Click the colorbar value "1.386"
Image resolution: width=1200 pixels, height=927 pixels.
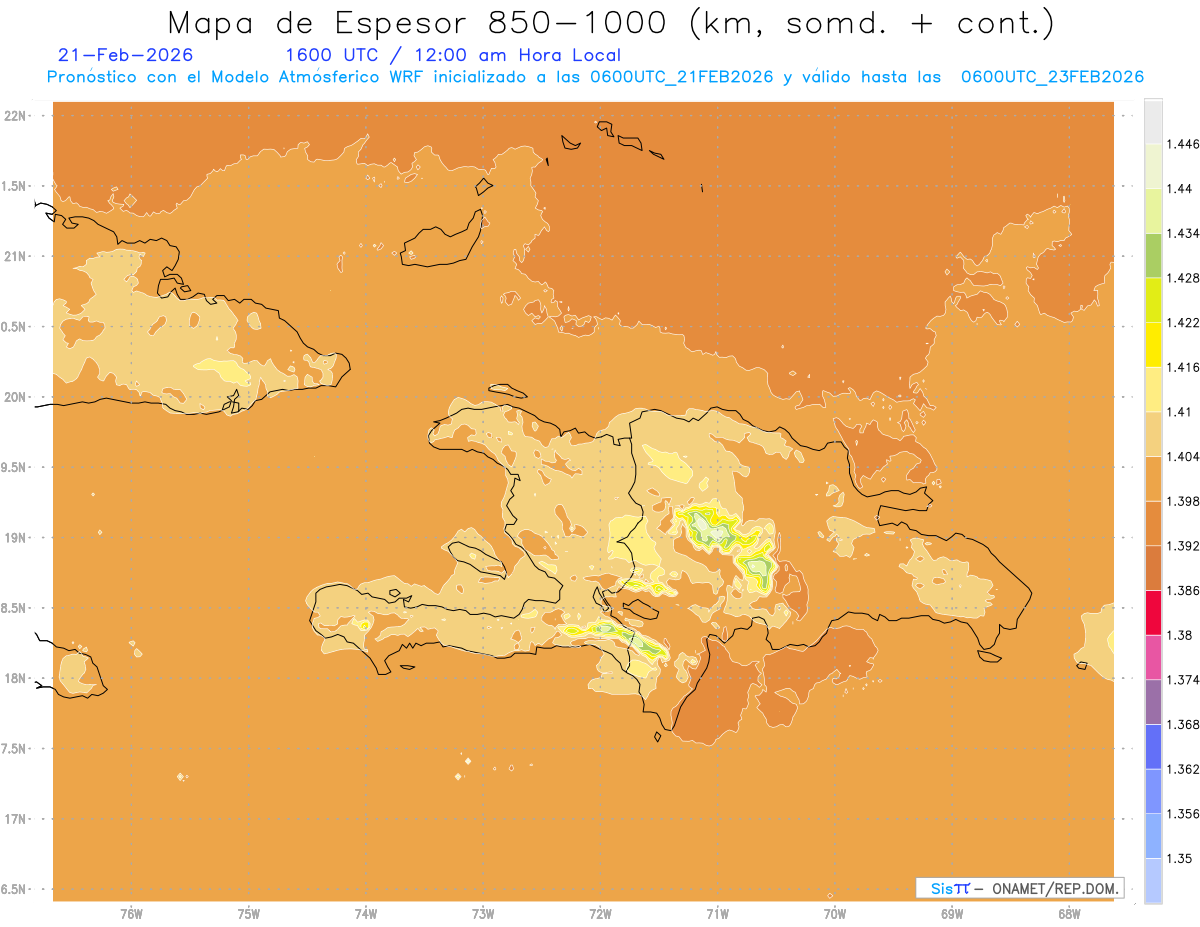[x=1183, y=591]
